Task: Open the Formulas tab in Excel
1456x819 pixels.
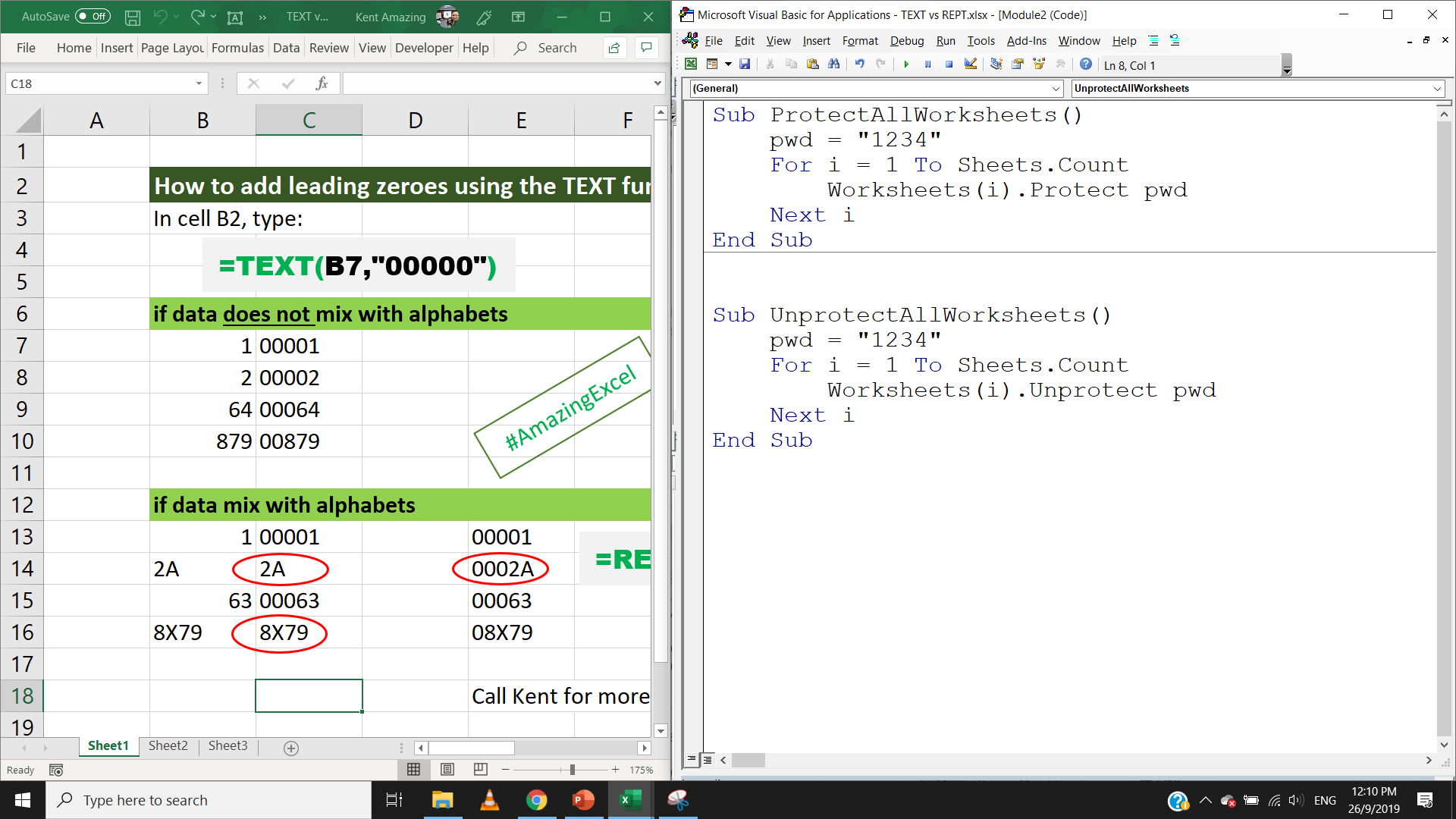Action: (237, 48)
